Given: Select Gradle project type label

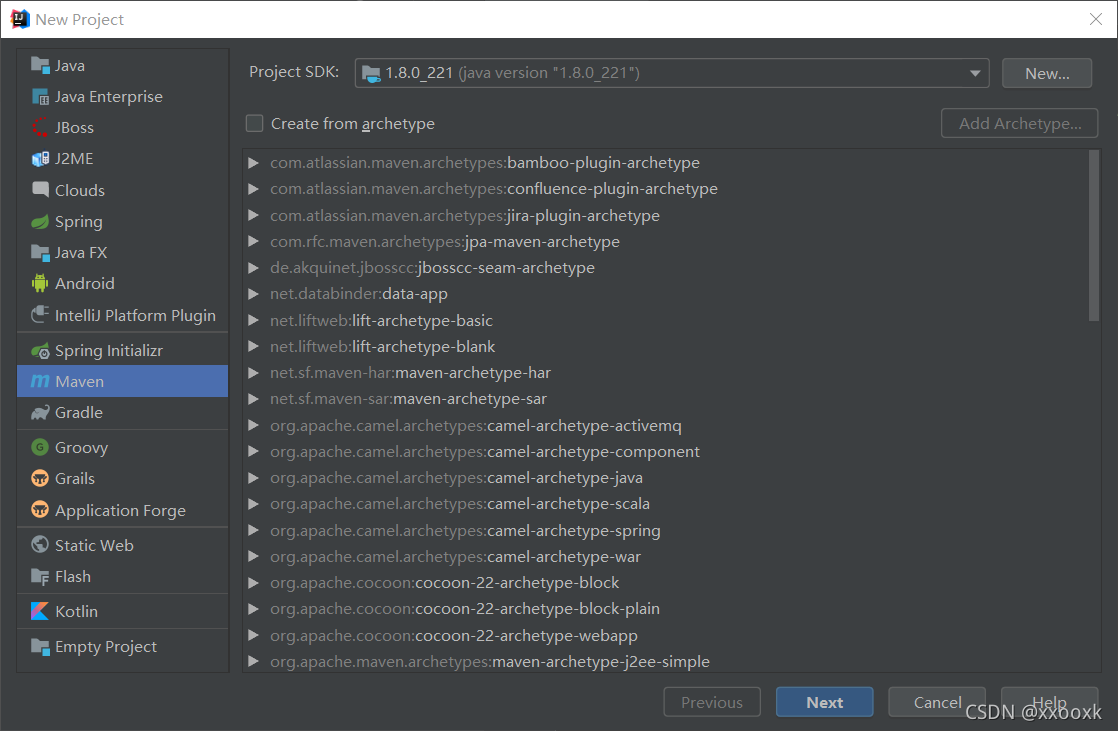Looking at the screenshot, I should click(x=78, y=412).
